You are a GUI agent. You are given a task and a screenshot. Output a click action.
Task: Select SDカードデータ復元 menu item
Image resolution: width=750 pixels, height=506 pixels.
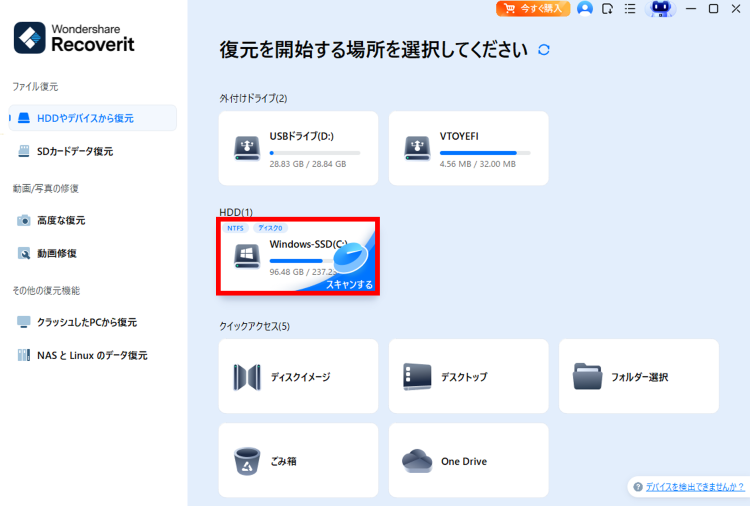[75, 152]
